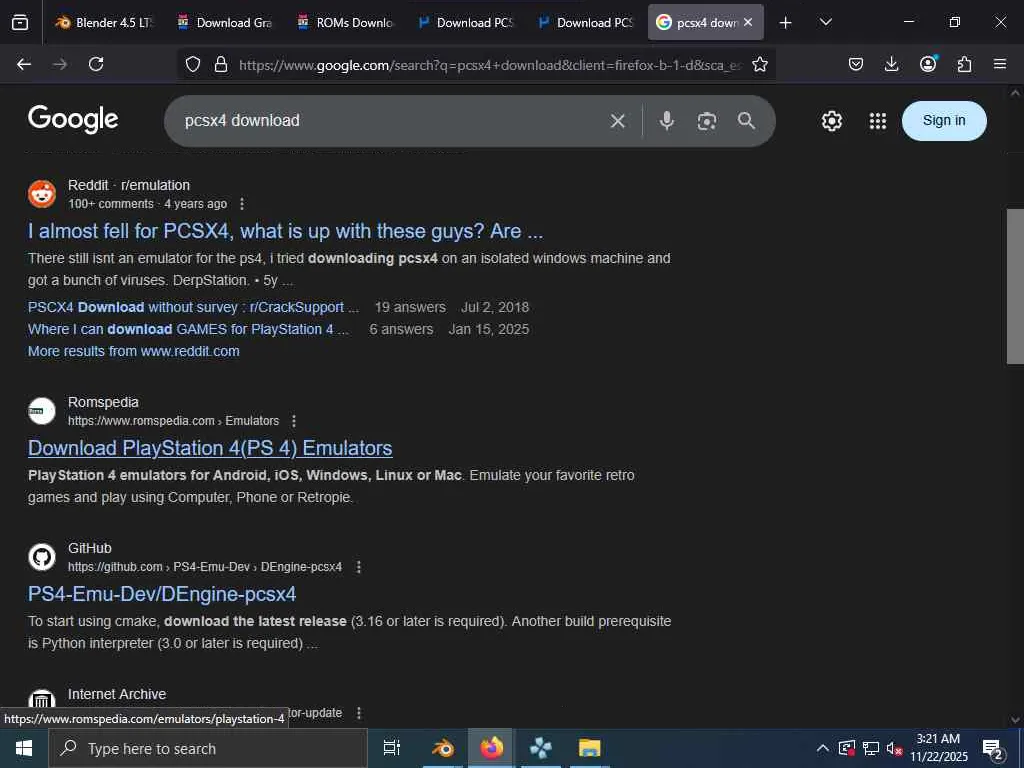The width and height of the screenshot is (1024, 768).
Task: Show hidden system tray icons
Action: 823,748
